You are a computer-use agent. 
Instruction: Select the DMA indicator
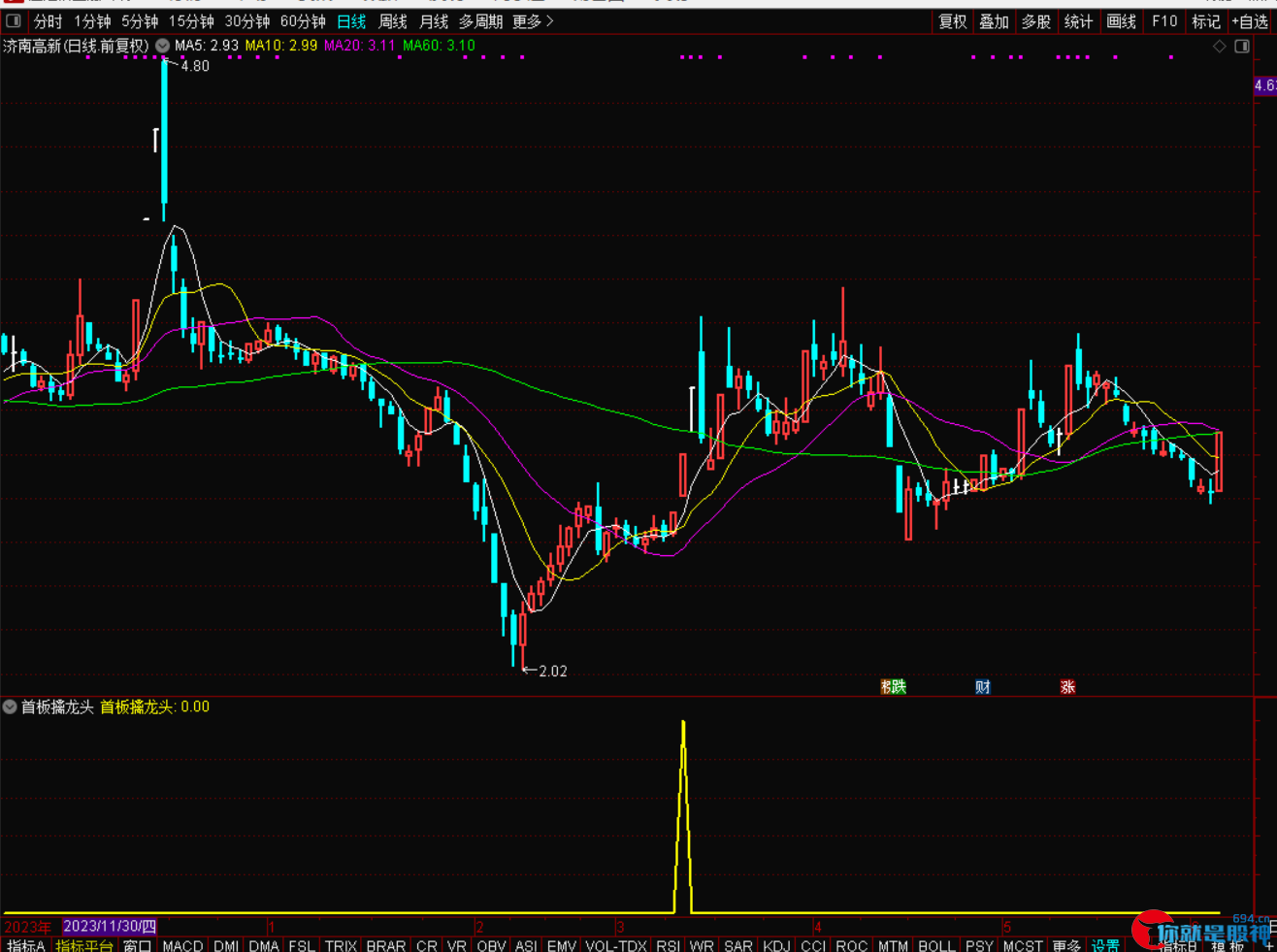coord(264,945)
